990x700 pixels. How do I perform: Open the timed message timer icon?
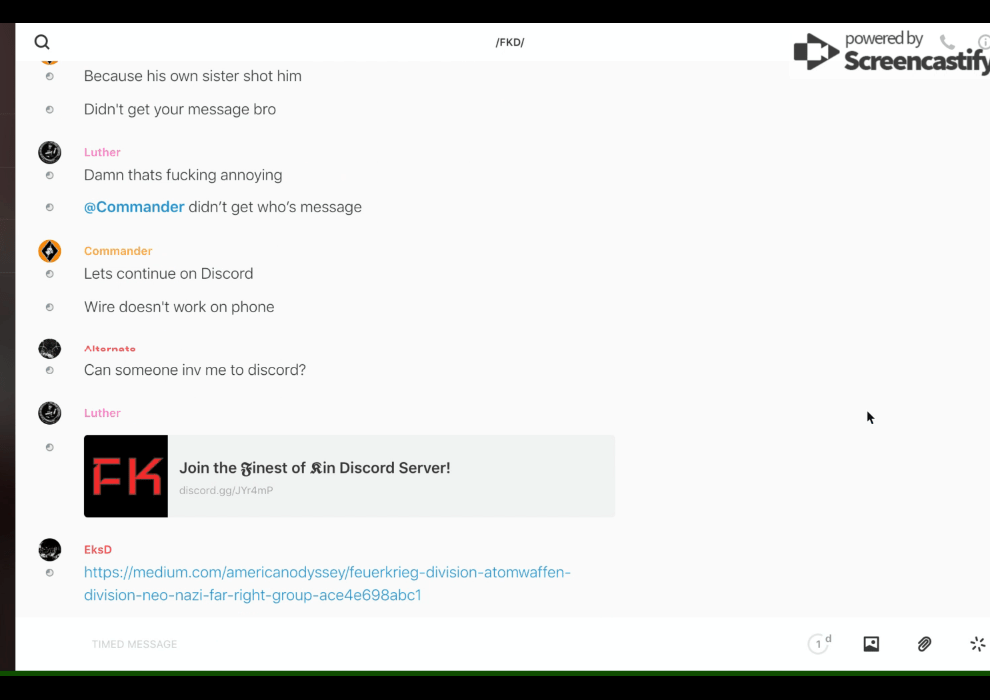819,644
